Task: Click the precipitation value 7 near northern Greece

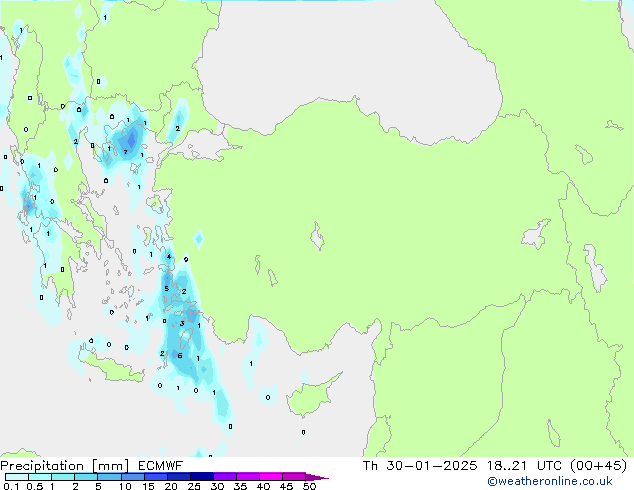Action: tap(125, 152)
